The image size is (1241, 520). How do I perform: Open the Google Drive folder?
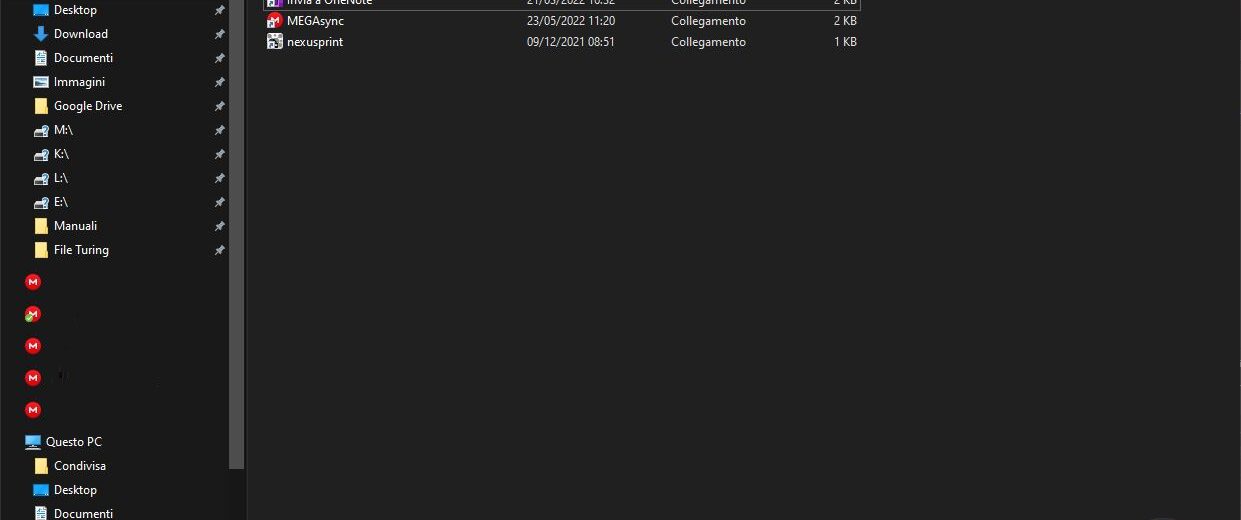87,106
